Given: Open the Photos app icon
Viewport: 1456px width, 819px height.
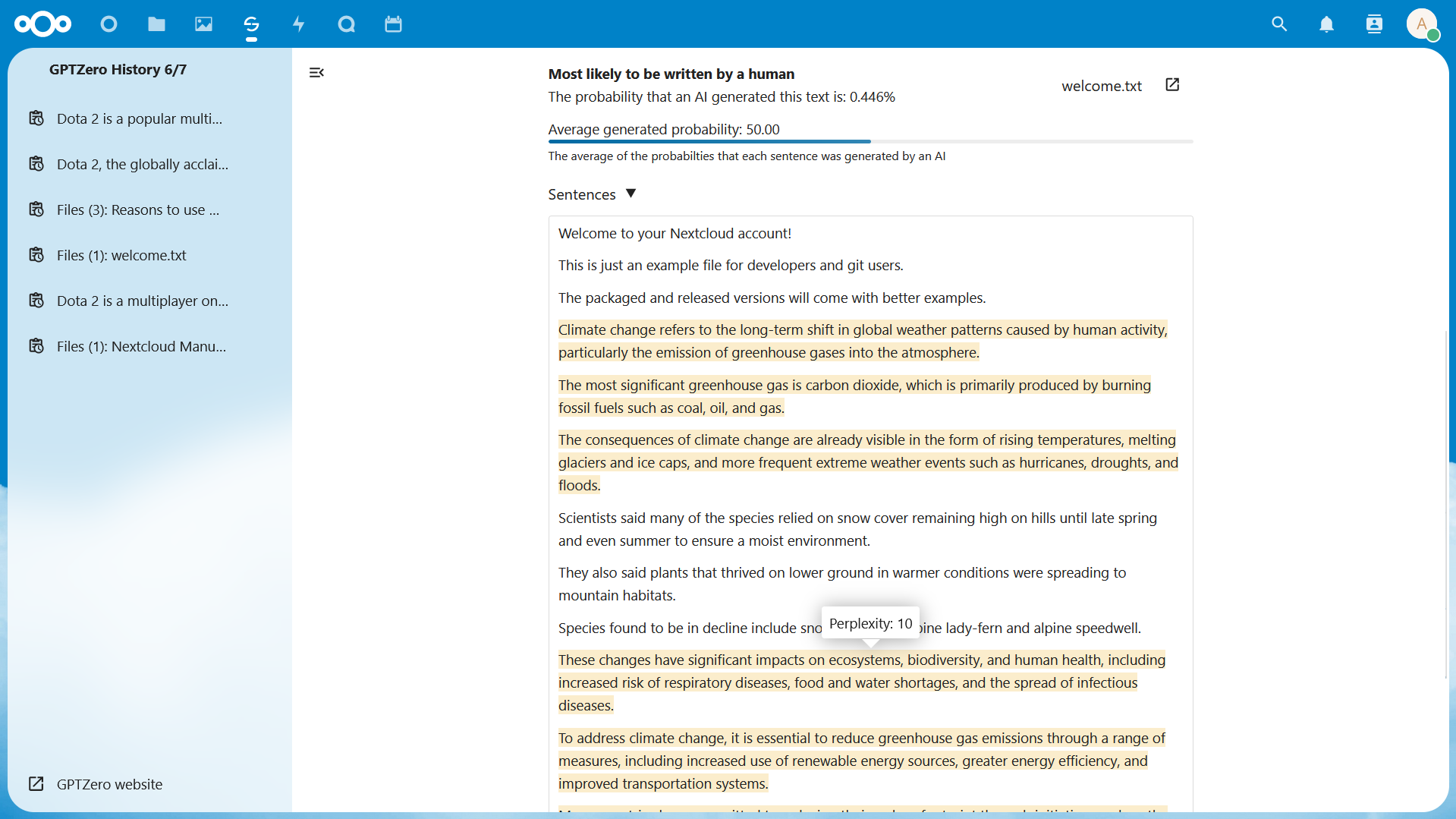Looking at the screenshot, I should [x=203, y=24].
